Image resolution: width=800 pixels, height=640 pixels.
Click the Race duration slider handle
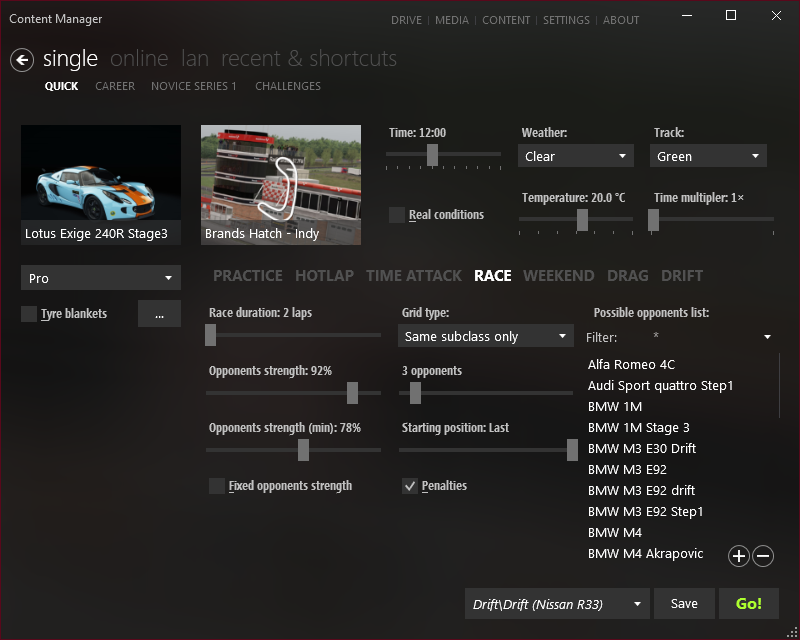click(211, 335)
